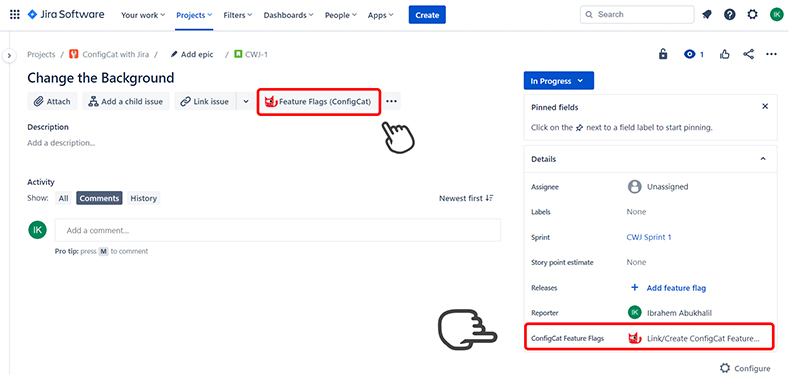Open more options next to Feature Flags
Screen dimensions: 800x375
click(391, 102)
